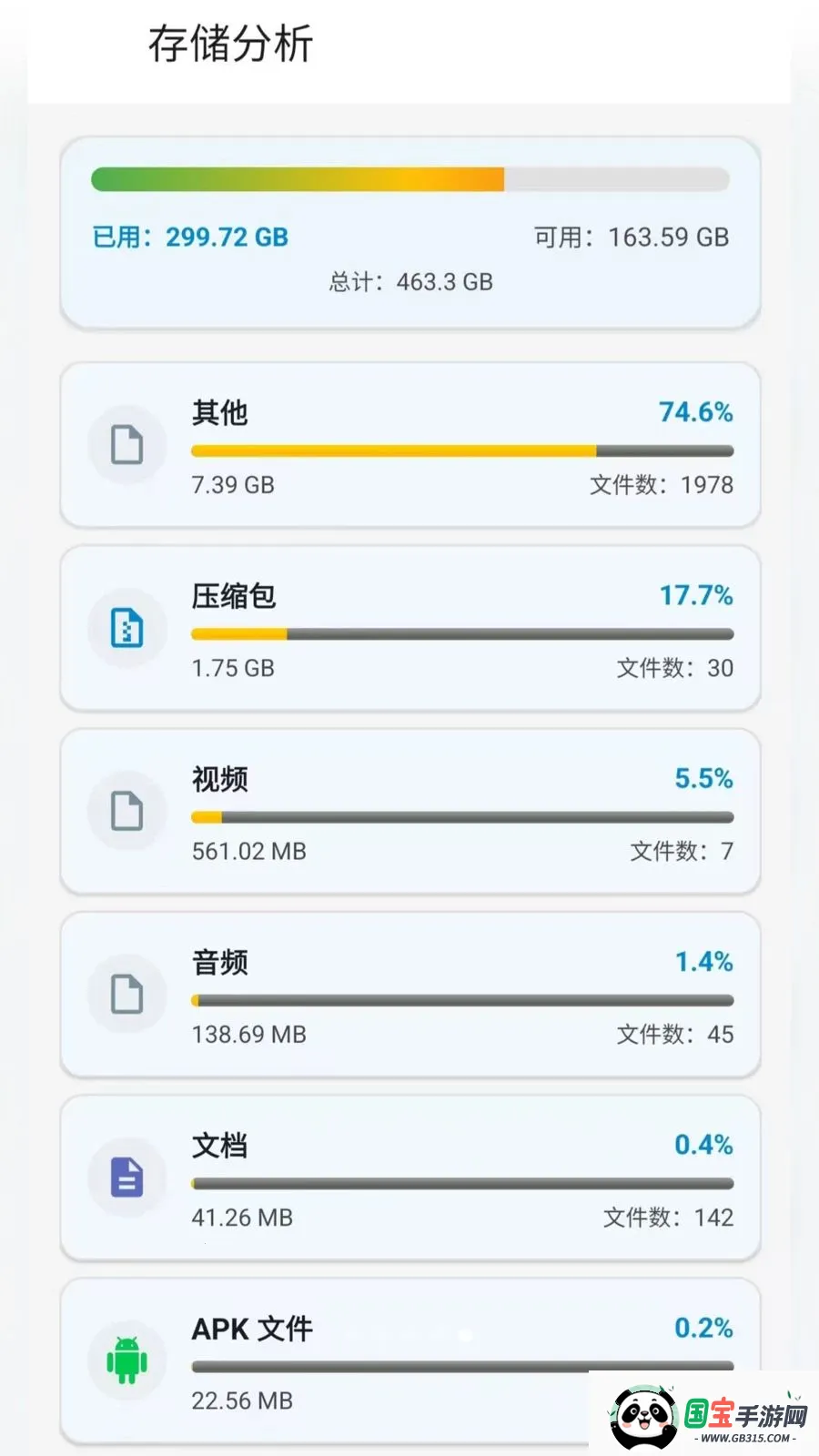Click the 可用: 163.59 GB text
The image size is (819, 1456).
click(x=632, y=238)
